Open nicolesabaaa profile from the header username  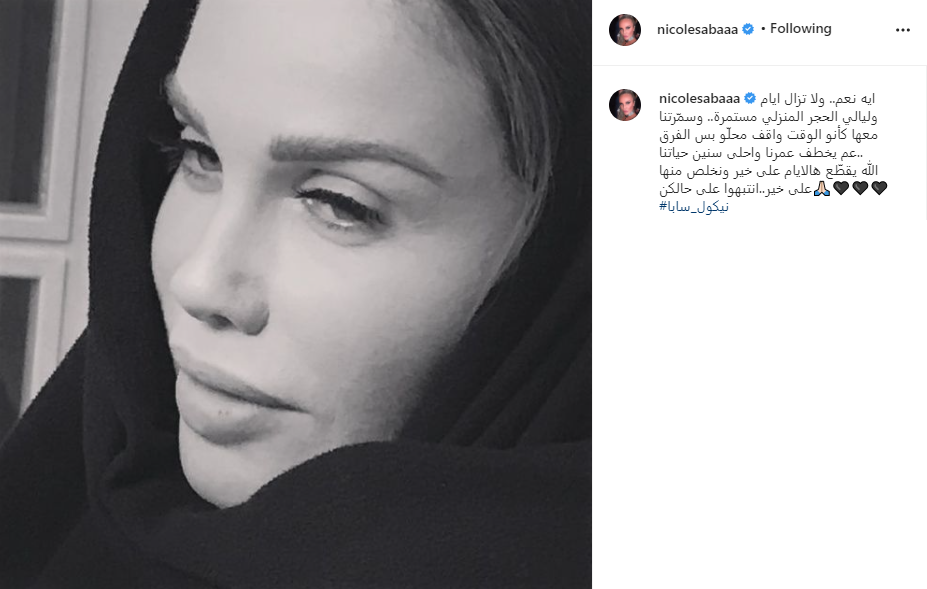point(697,30)
